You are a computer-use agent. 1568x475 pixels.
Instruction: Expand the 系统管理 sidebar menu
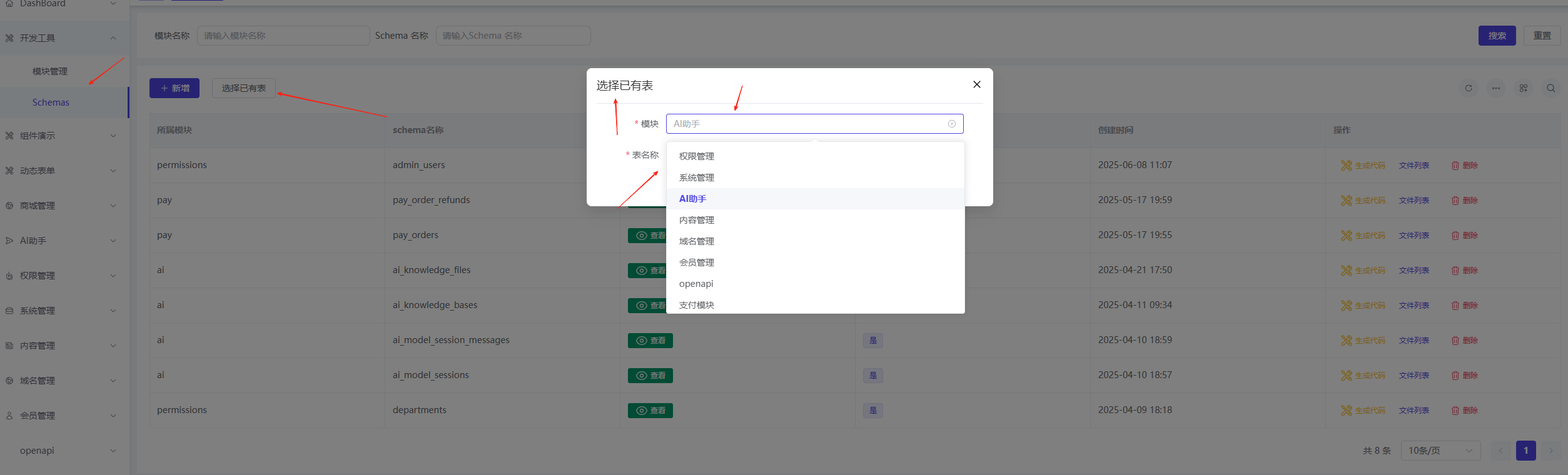tap(64, 311)
